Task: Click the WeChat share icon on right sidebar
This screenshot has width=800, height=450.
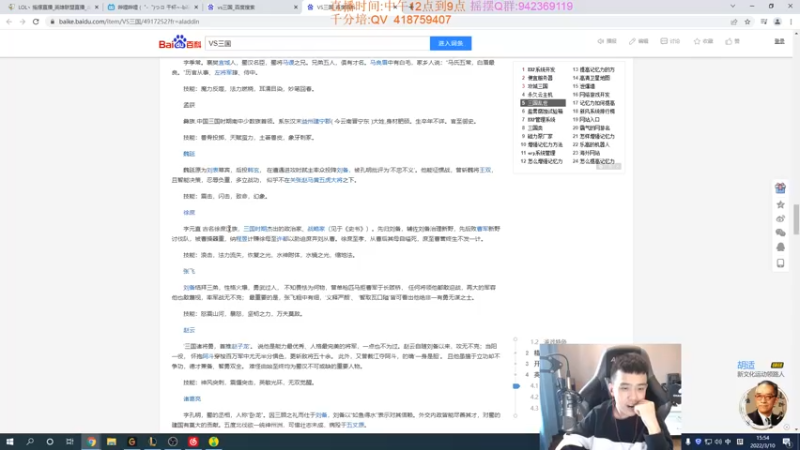Action: [780, 233]
